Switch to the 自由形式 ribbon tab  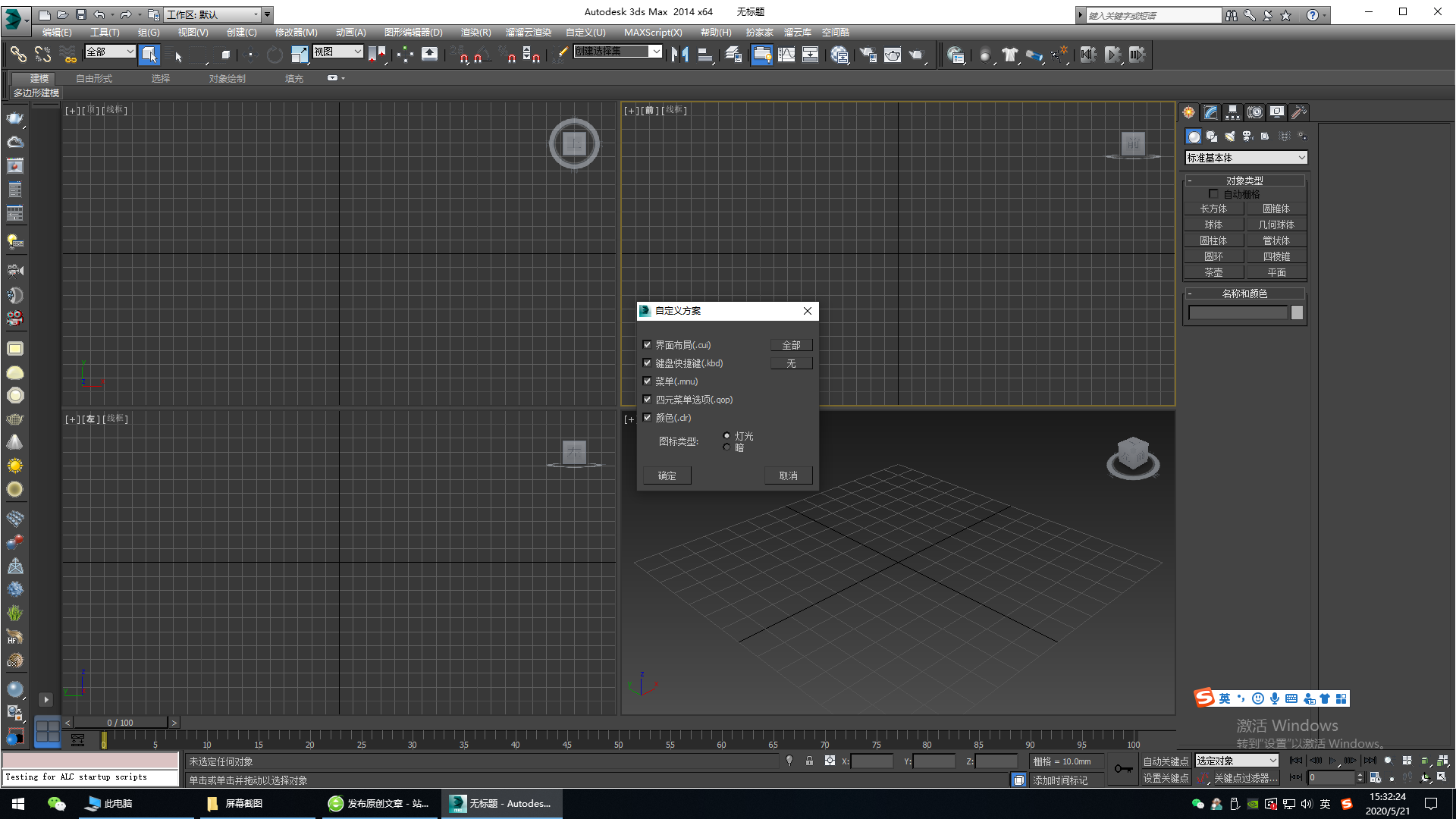point(94,79)
